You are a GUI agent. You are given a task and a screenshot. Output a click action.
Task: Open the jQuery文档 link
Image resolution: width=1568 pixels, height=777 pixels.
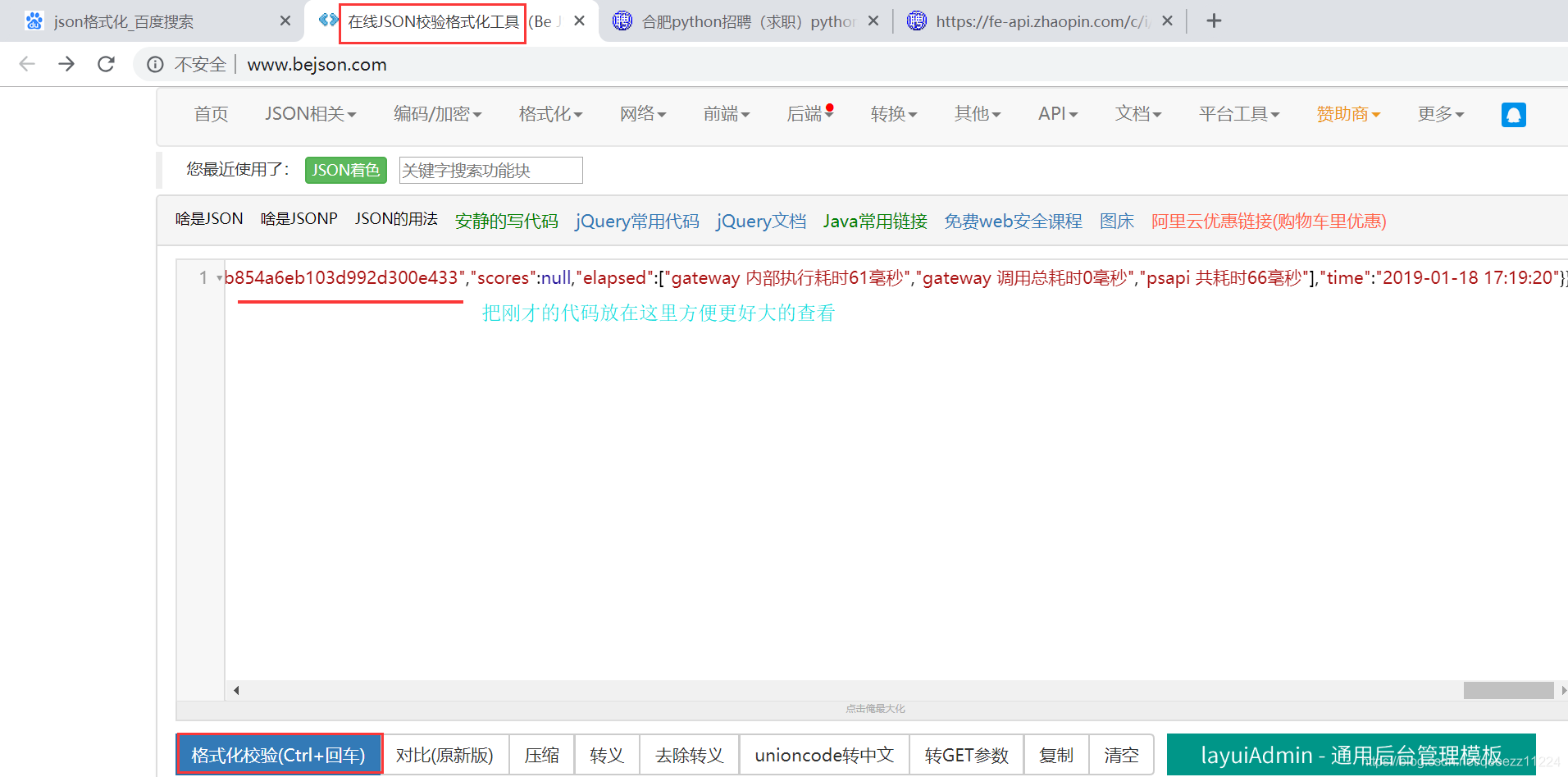(x=761, y=222)
